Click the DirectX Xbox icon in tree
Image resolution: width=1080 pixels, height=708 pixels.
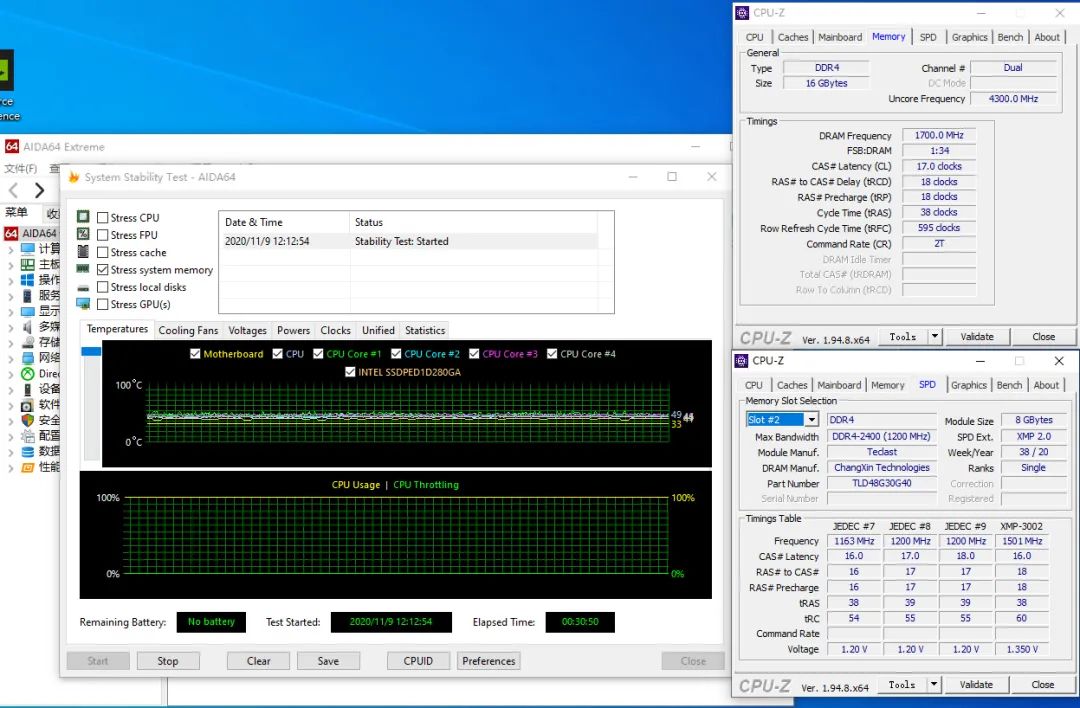[x=27, y=374]
